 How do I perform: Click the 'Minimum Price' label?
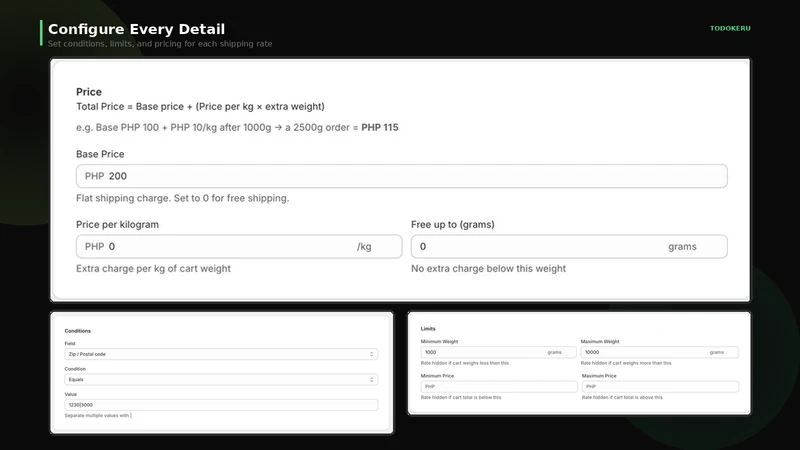point(437,376)
